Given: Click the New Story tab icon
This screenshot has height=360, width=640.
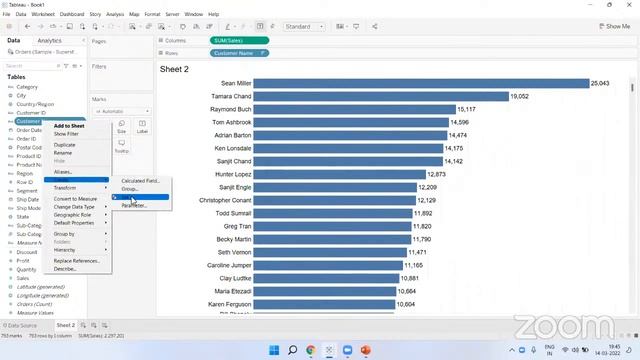Looking at the screenshot, I should [105, 325].
